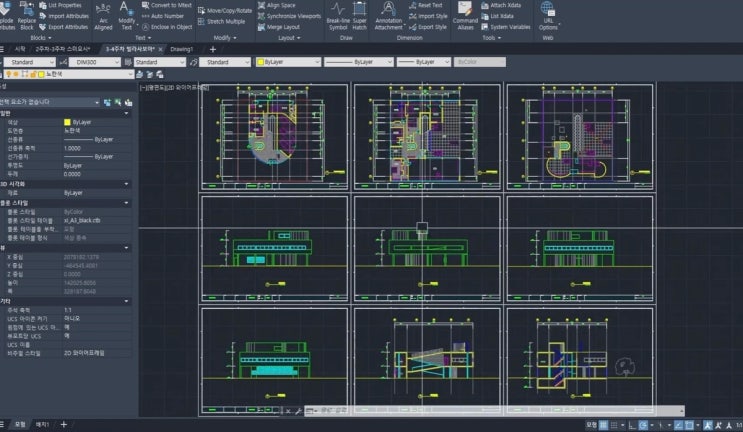The height and width of the screenshot is (432, 743).
Task: Select Move/Copy/Rotate in Modify panel
Action: (x=225, y=10)
